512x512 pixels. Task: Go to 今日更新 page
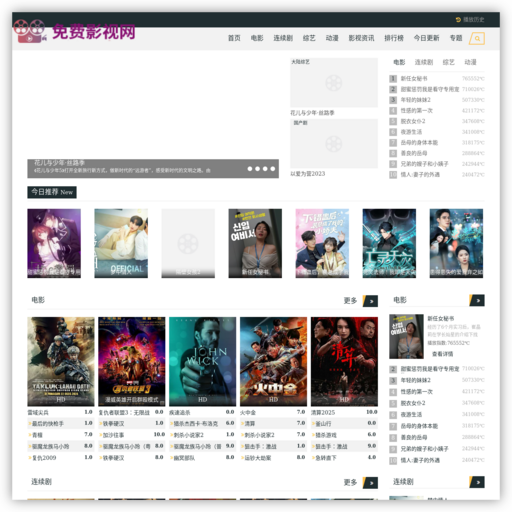[426, 38]
